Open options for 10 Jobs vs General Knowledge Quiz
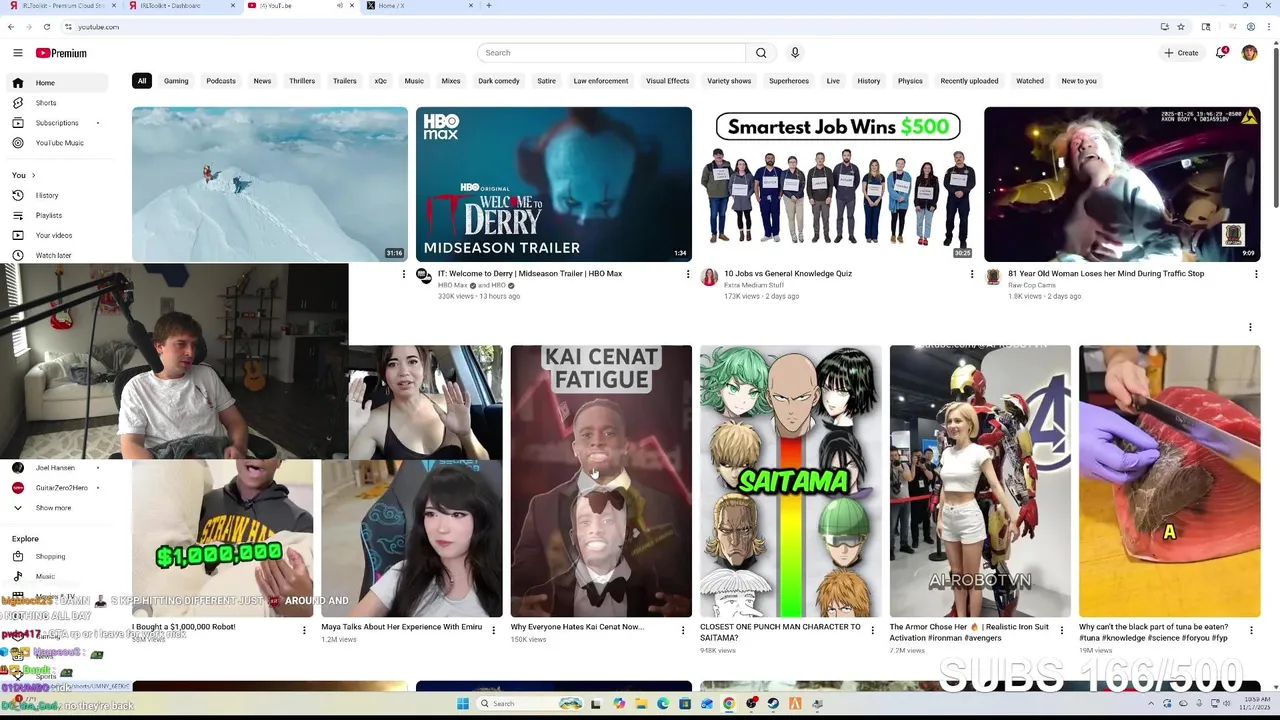 point(971,274)
